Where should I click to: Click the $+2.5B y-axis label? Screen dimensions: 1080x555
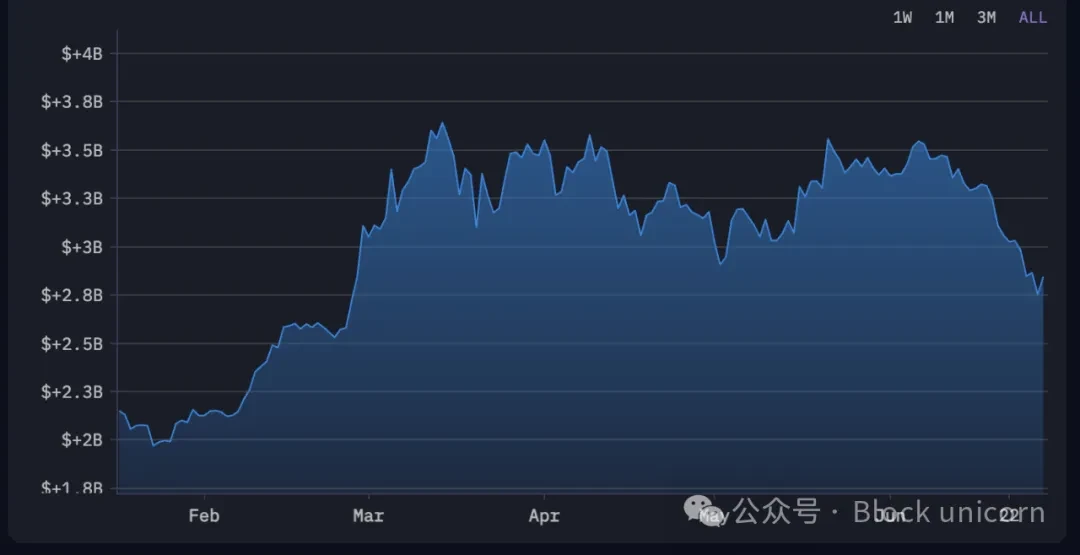[x=72, y=343]
